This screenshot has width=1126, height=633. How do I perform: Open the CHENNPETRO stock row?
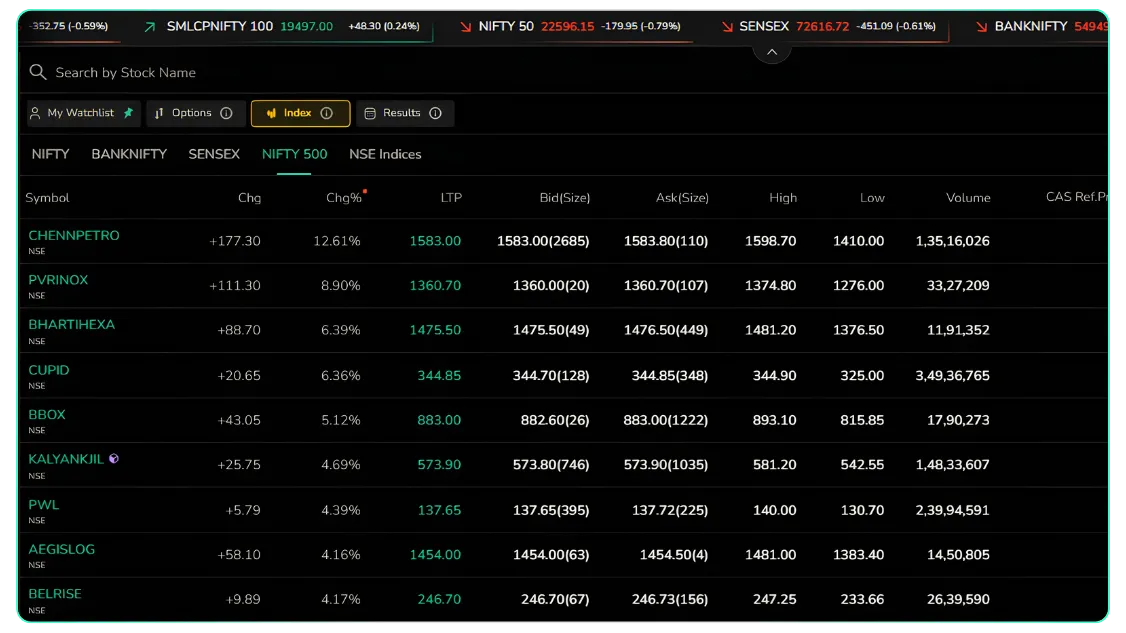click(x=564, y=241)
